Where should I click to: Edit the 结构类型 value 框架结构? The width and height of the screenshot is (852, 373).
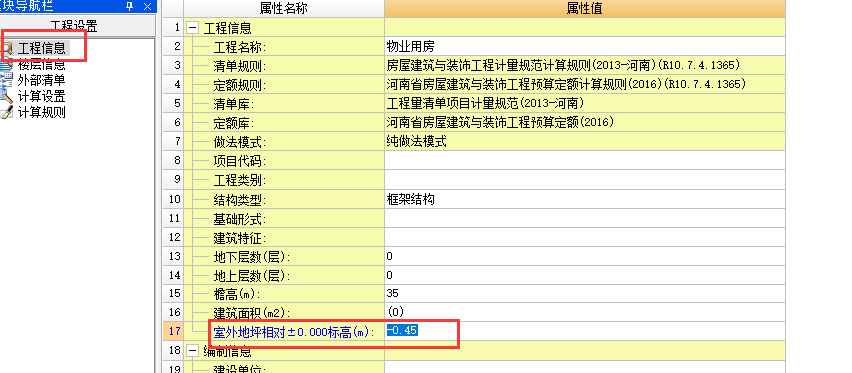point(585,199)
